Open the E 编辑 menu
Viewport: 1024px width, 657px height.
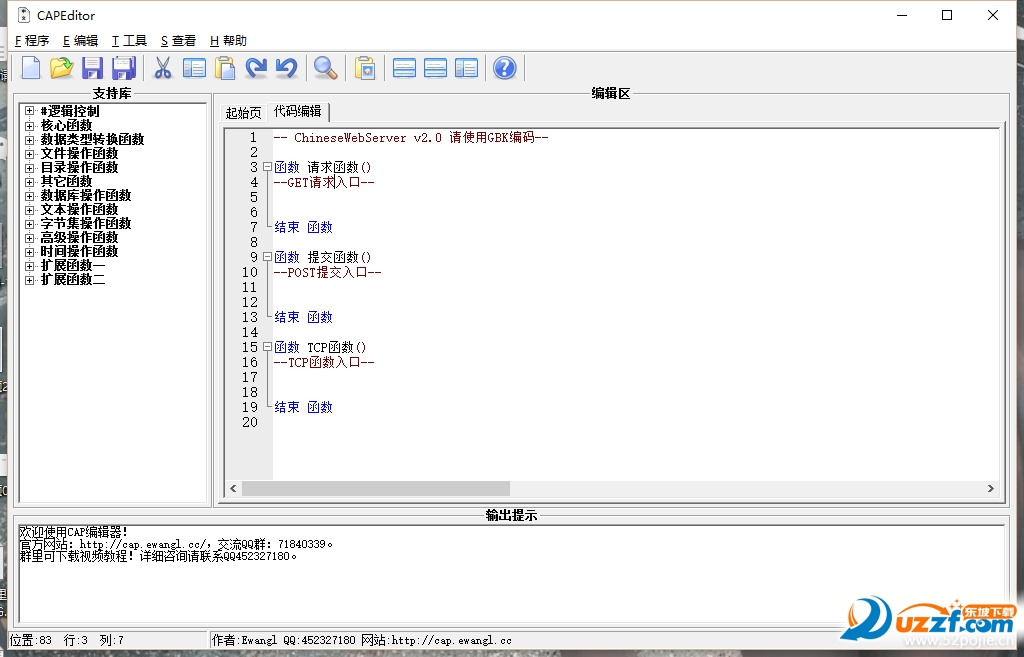tap(80, 40)
